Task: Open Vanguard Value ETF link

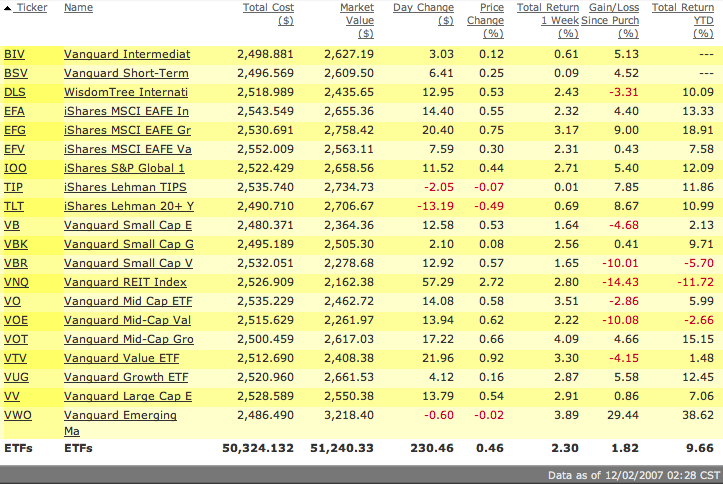Action: click(121, 358)
